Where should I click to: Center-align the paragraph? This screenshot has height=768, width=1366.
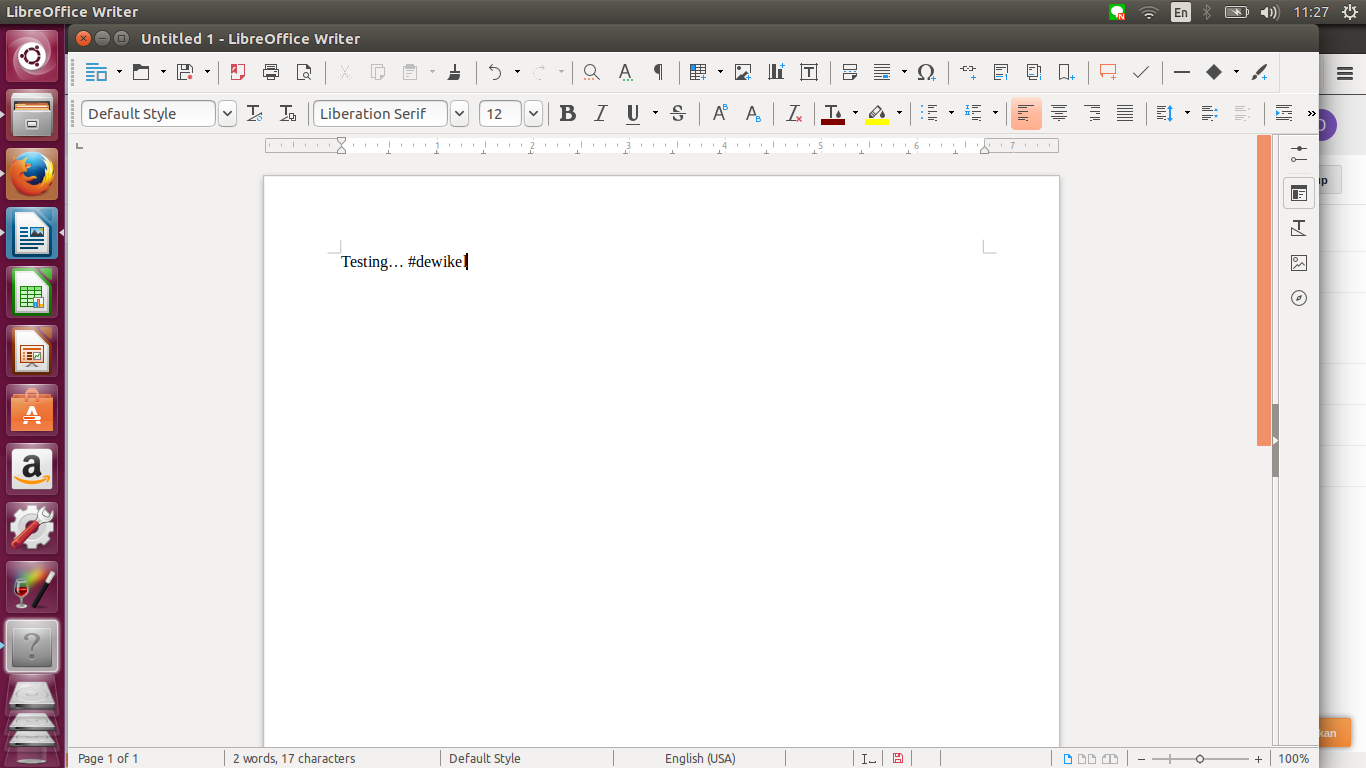(x=1059, y=114)
